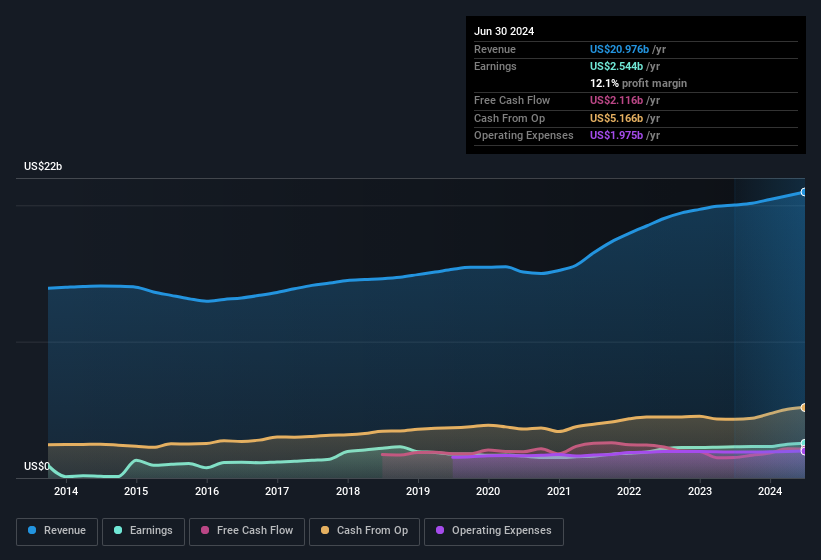Click the US$2.116b free cash flow value
This screenshot has height=560, width=821.
click(x=616, y=100)
